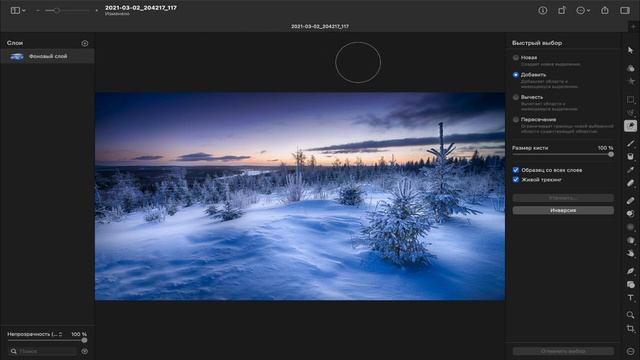The width and height of the screenshot is (640, 360).
Task: Click the 'Фоновый слой' layer thumbnail
Action: click(x=17, y=56)
